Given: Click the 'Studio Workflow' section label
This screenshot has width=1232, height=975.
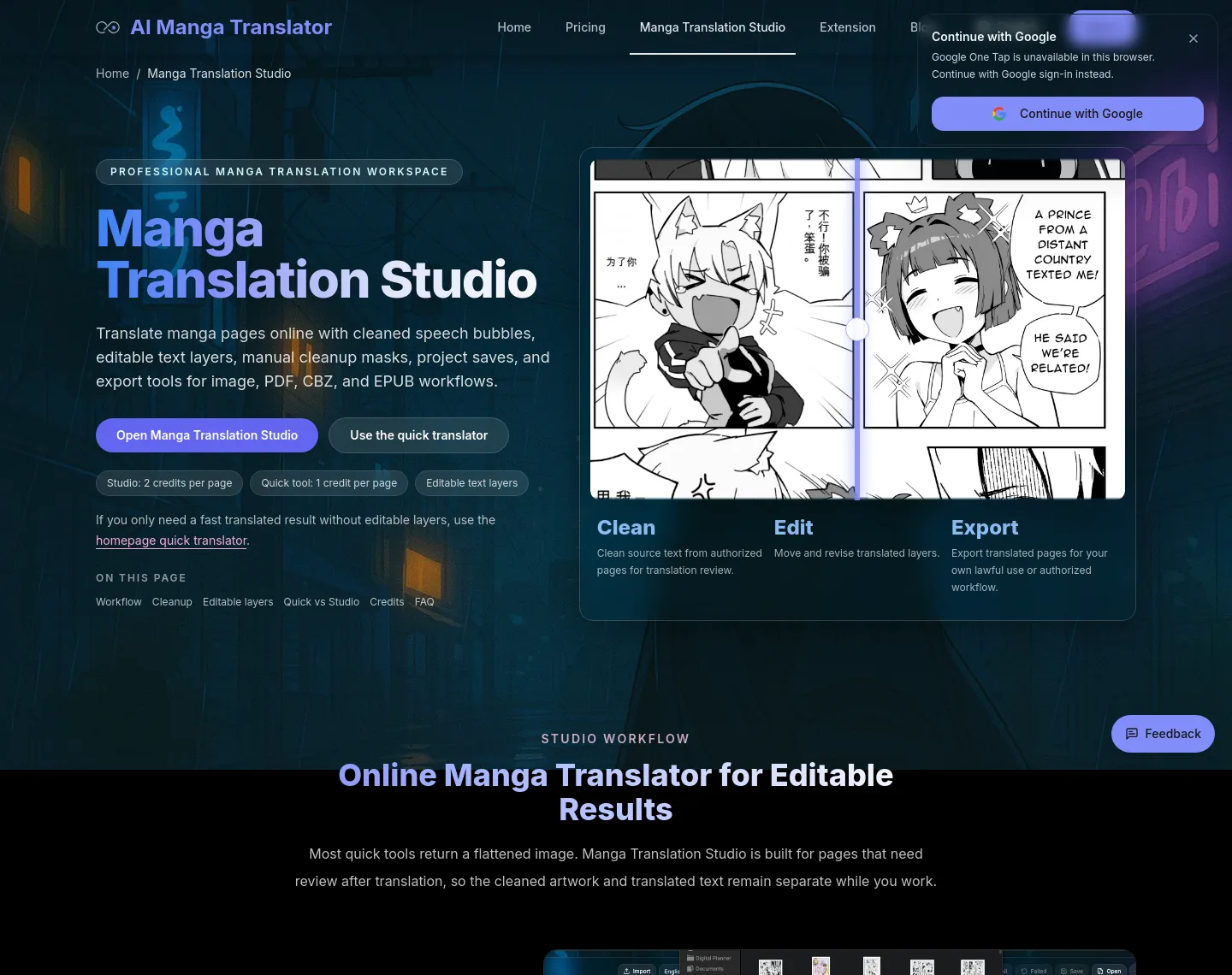Looking at the screenshot, I should 616,739.
